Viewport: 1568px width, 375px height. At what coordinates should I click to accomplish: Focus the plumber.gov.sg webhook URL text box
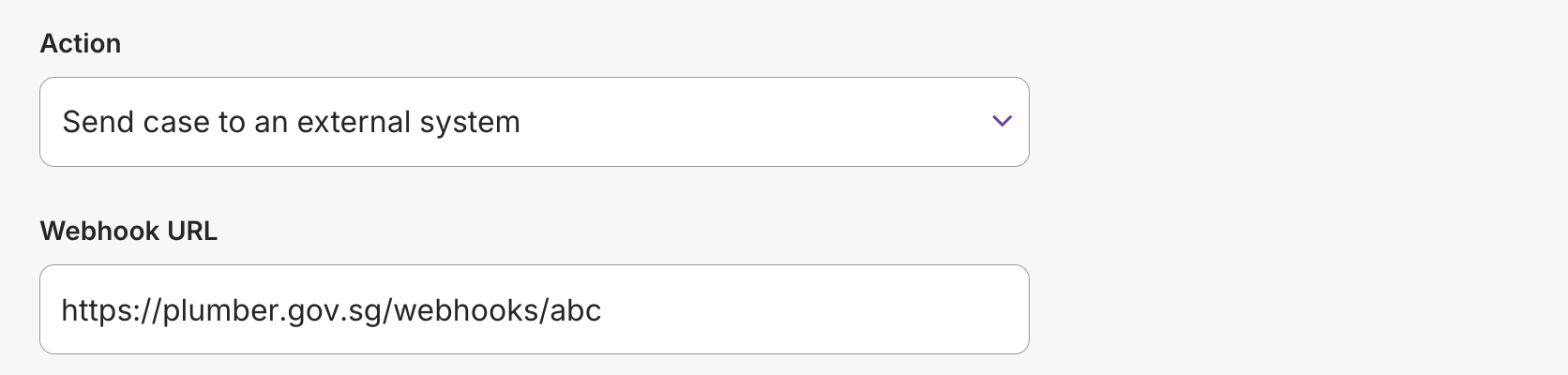coord(534,309)
